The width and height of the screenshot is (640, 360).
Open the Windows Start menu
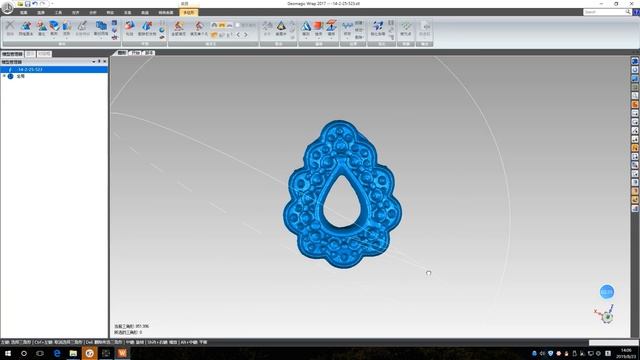(8, 353)
